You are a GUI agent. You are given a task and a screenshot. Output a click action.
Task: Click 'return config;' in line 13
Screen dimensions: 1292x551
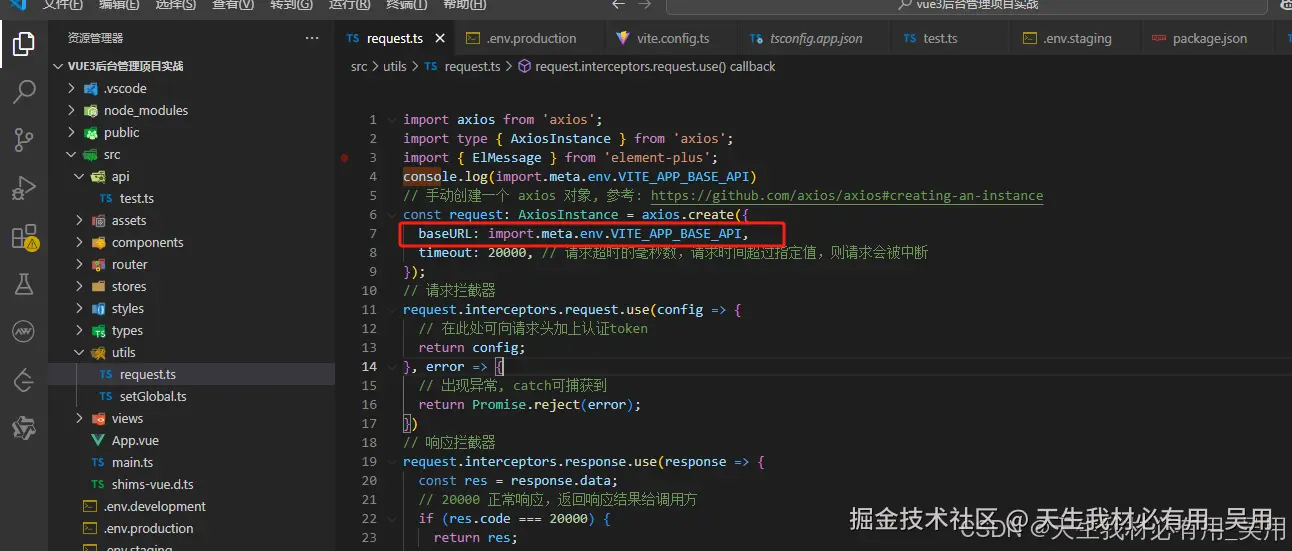[472, 347]
